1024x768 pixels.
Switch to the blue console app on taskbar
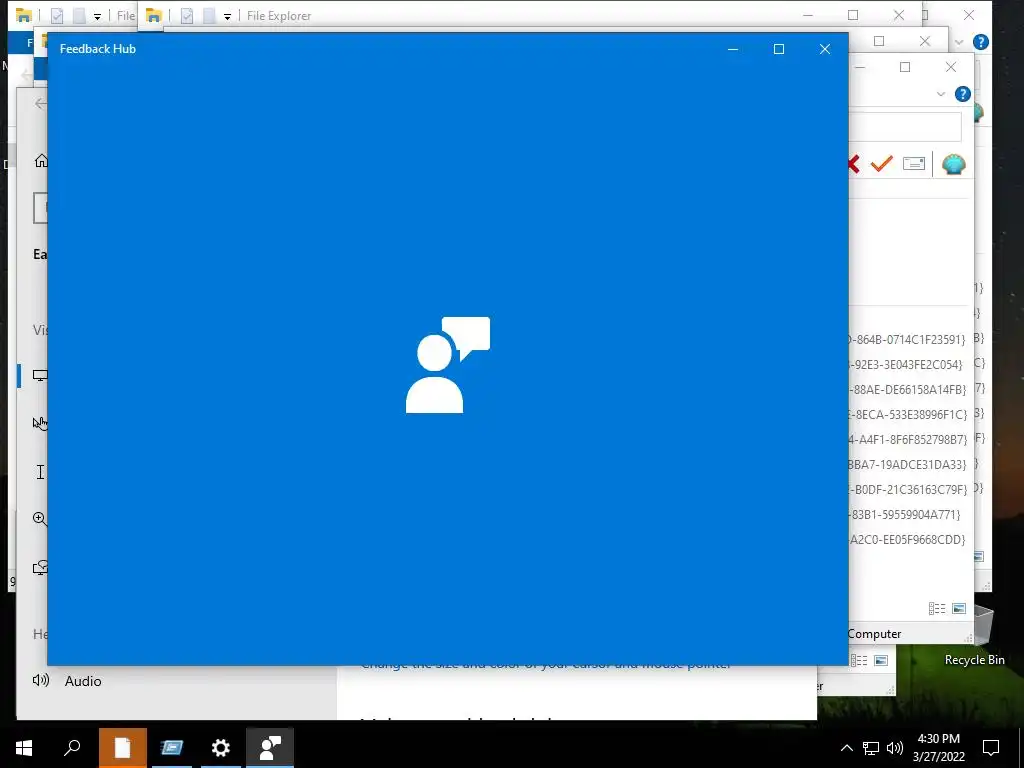point(172,748)
